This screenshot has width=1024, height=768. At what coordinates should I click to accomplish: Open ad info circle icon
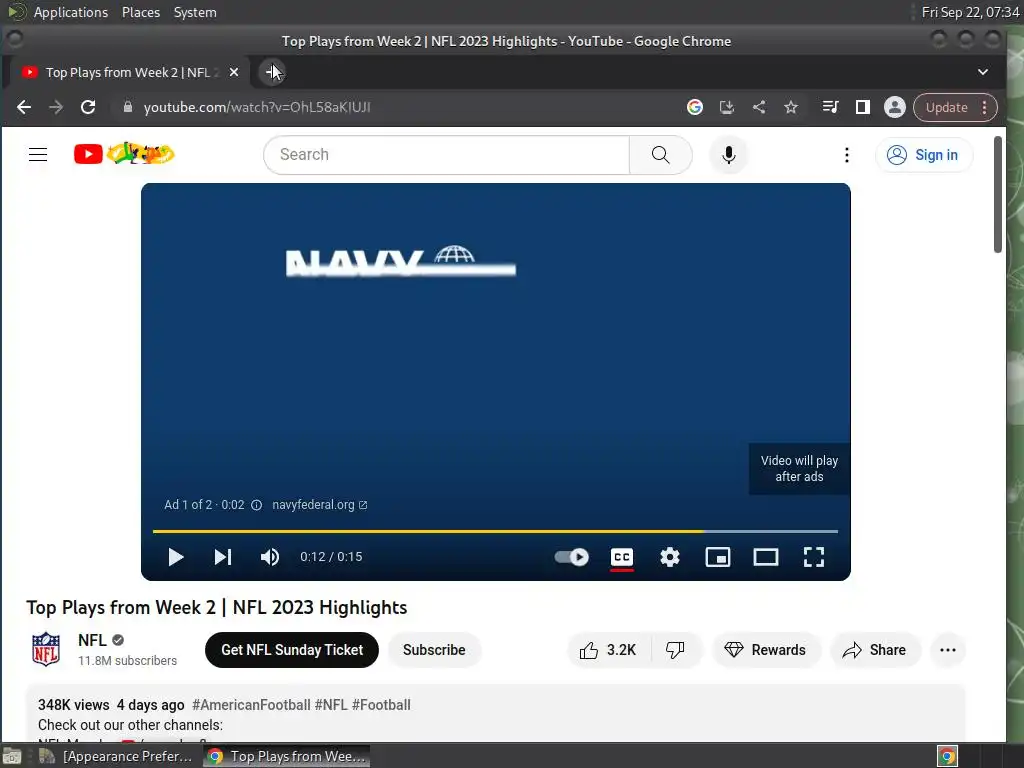pyautogui.click(x=257, y=505)
